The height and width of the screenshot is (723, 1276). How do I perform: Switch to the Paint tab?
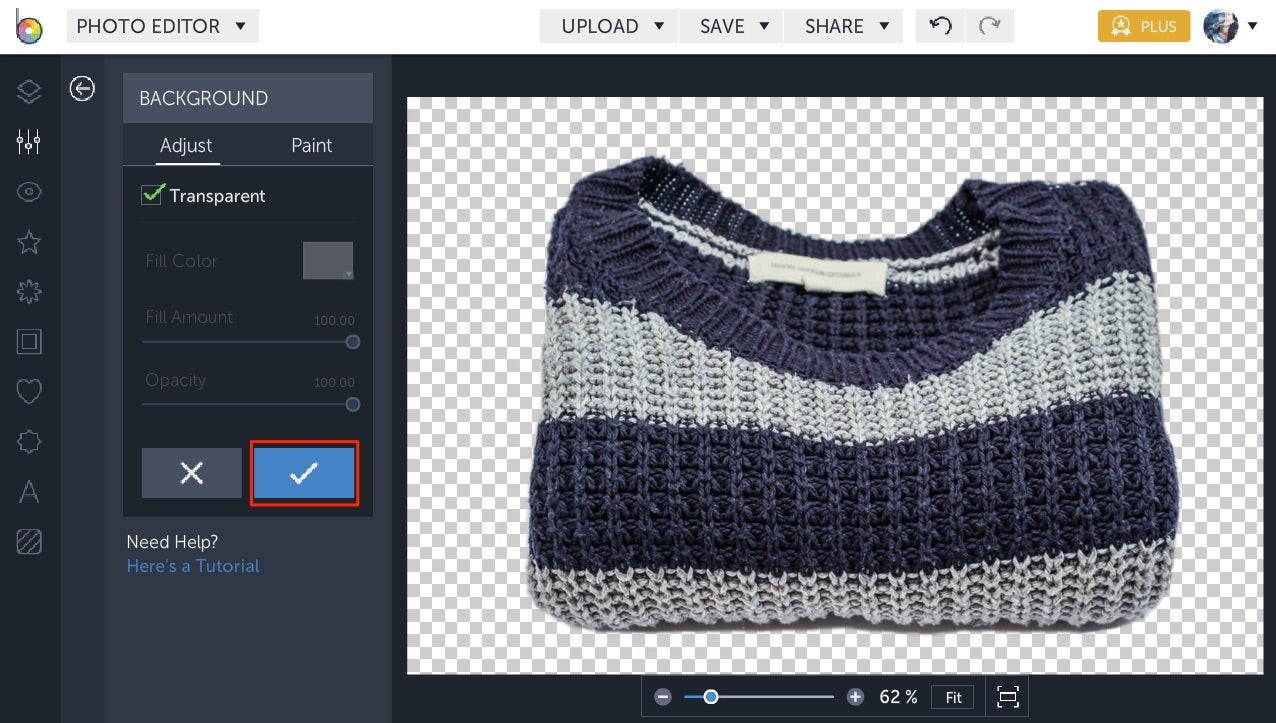(311, 145)
